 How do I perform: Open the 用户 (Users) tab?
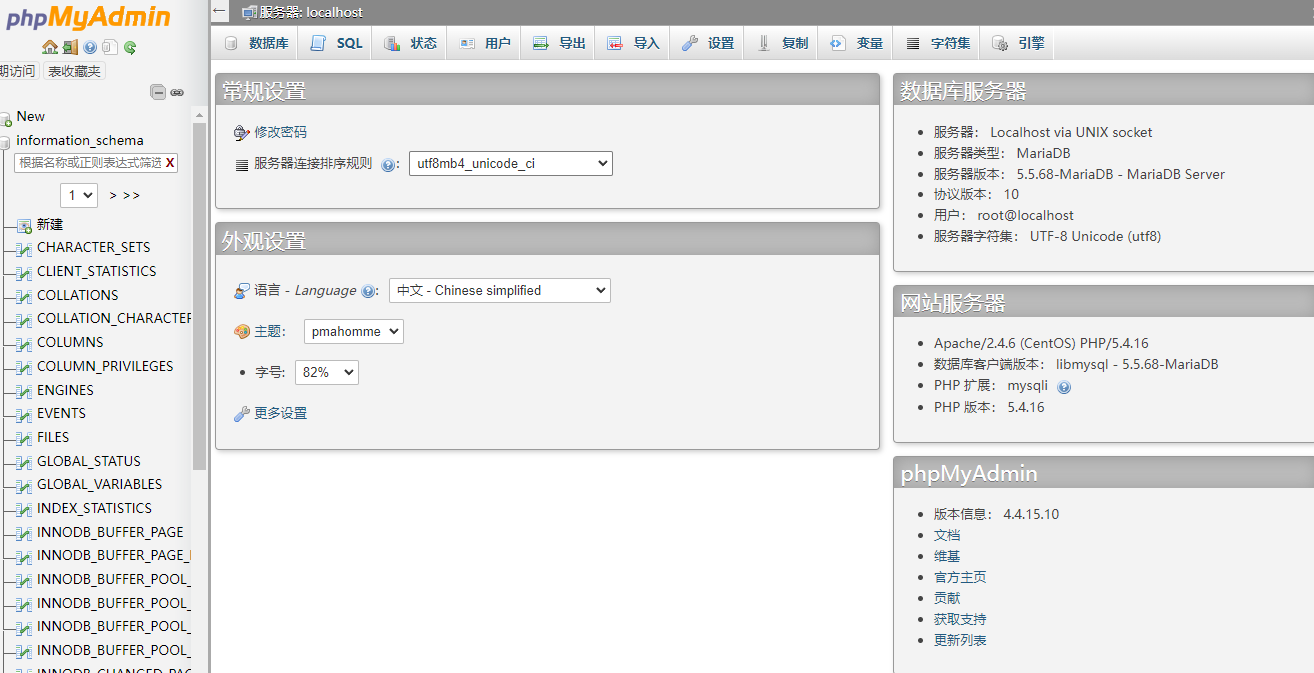click(484, 43)
